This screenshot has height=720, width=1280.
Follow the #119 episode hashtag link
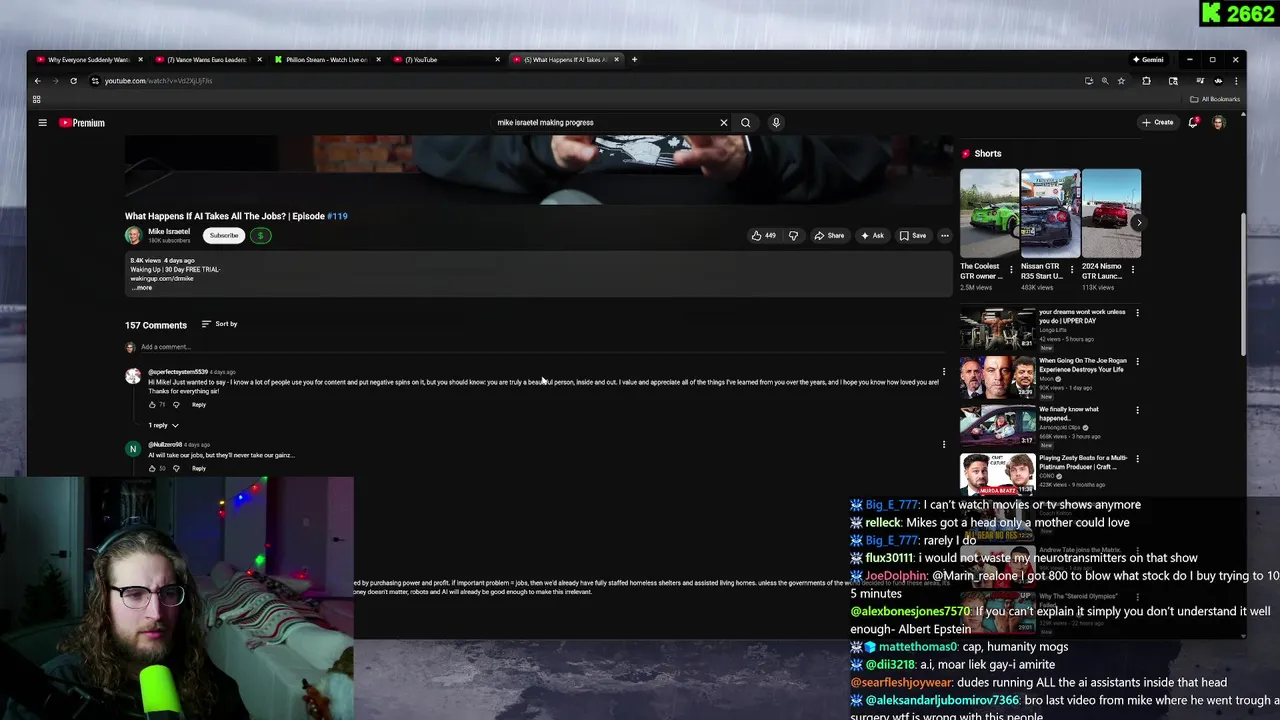click(337, 216)
